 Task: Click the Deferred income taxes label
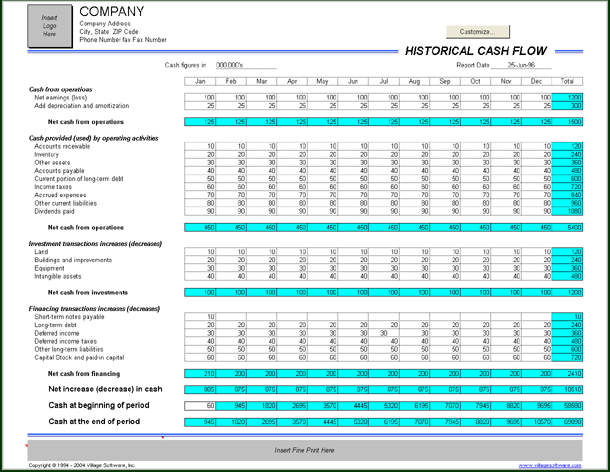pyautogui.click(x=66, y=341)
